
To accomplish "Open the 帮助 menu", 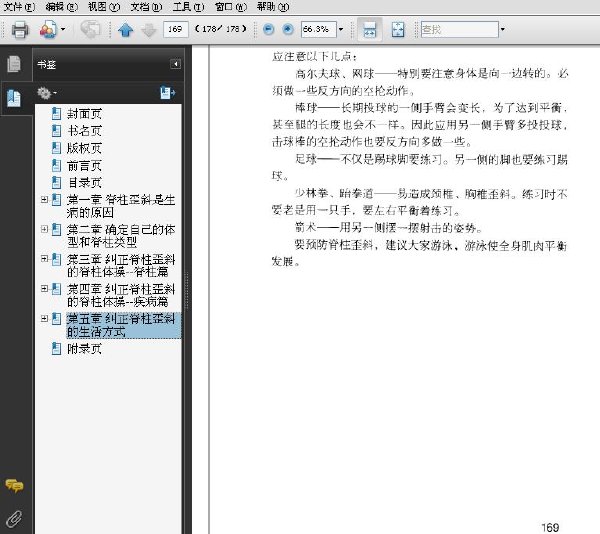I will pyautogui.click(x=273, y=7).
